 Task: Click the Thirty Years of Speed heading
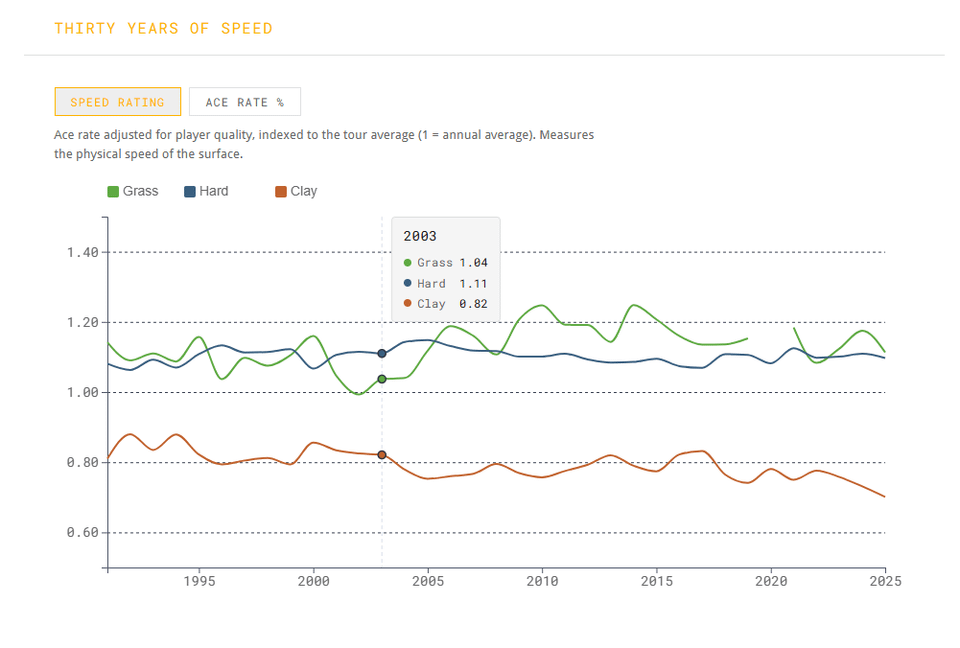click(163, 28)
